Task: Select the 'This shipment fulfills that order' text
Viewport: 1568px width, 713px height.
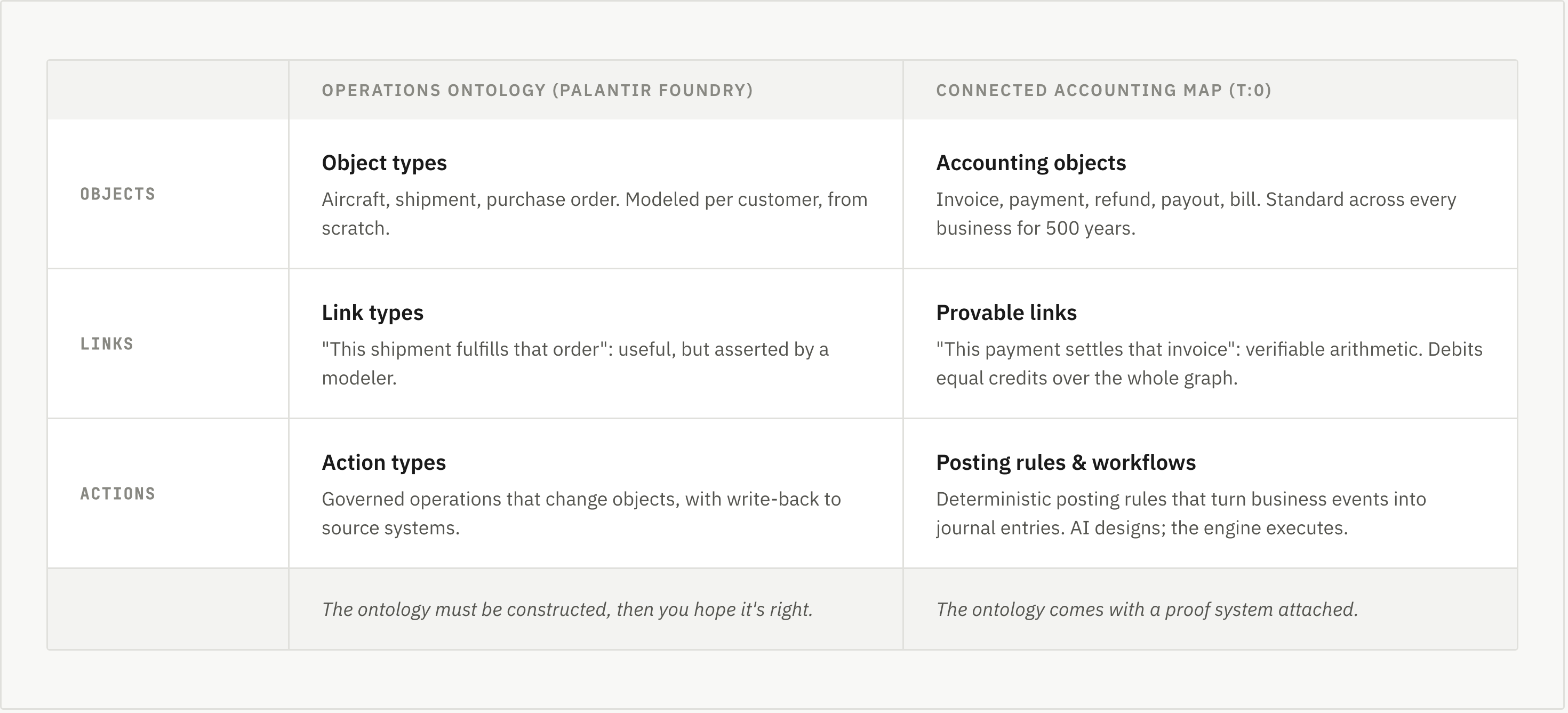Action: tap(575, 364)
